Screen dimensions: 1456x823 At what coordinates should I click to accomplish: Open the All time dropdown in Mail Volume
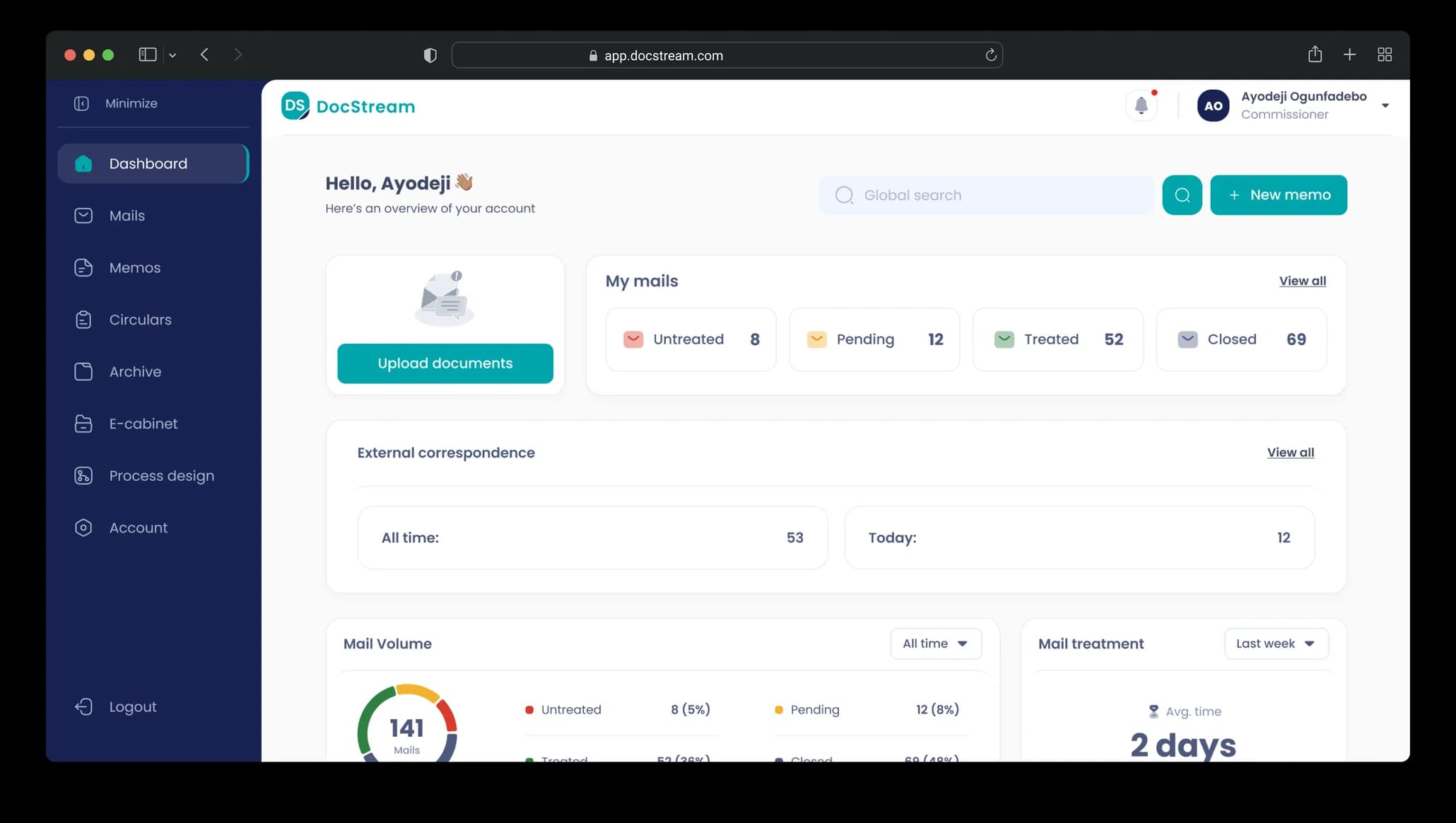pos(936,643)
